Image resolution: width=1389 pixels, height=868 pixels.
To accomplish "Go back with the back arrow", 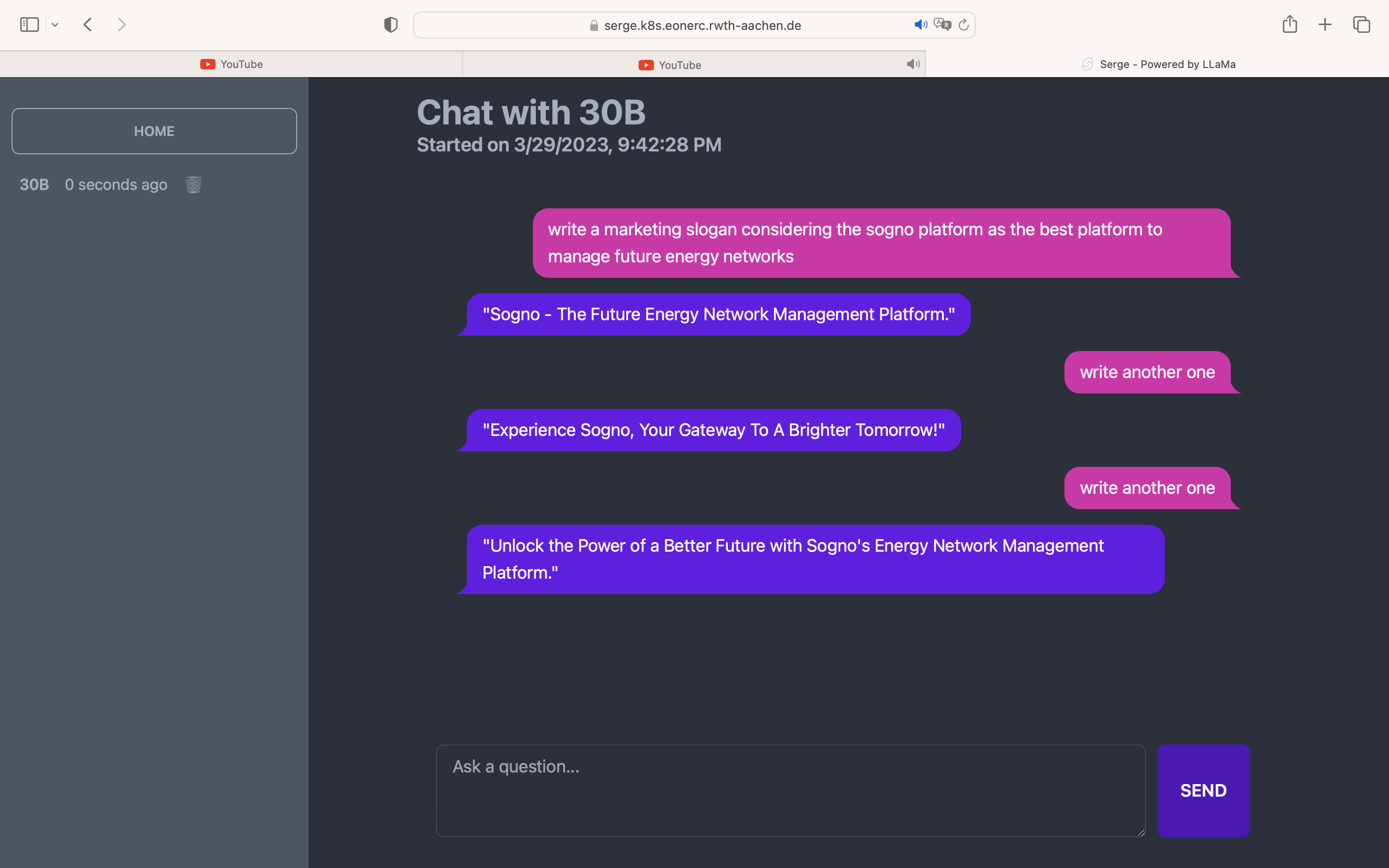I will [88, 25].
